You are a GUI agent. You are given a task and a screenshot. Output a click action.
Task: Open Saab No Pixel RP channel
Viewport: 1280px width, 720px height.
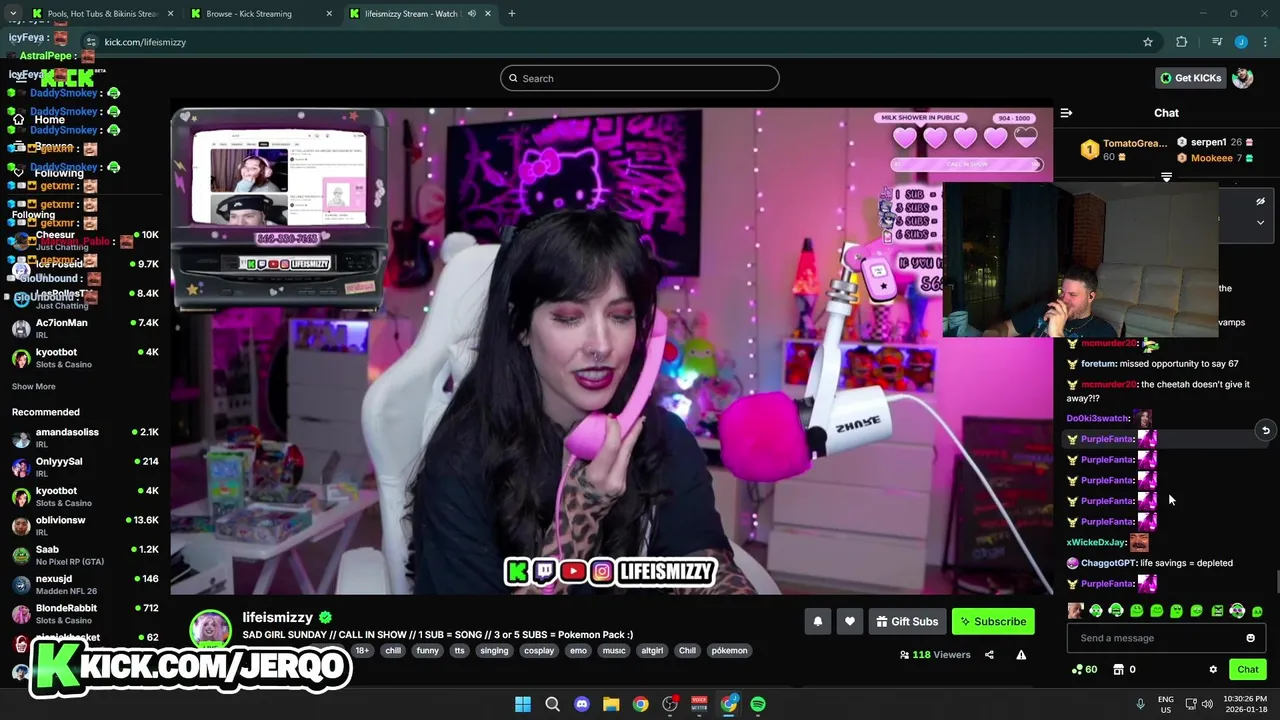click(x=85, y=555)
